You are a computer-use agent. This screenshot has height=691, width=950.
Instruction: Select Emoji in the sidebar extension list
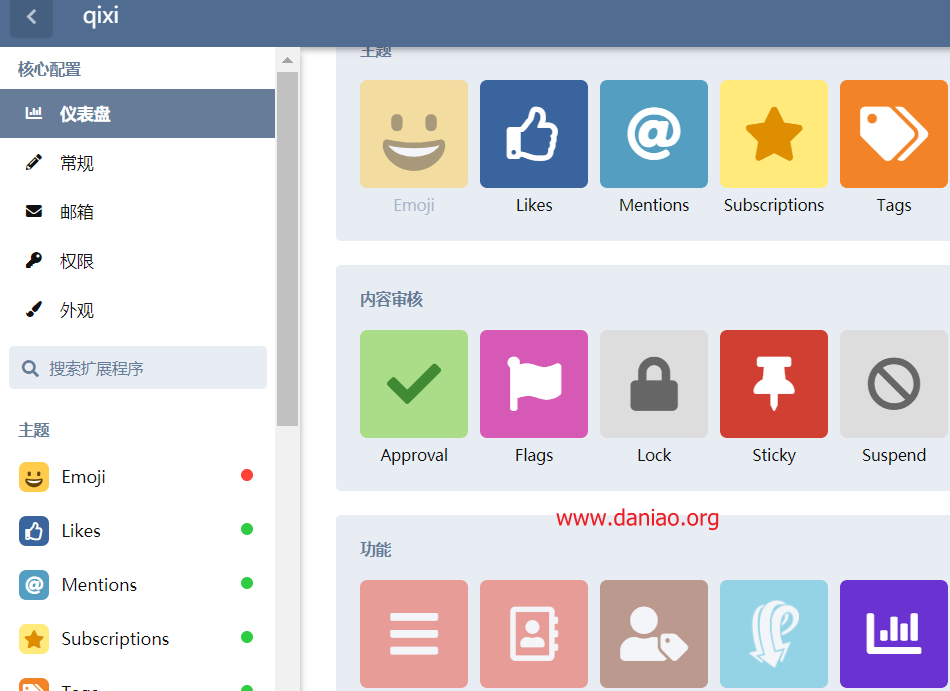pyautogui.click(x=84, y=477)
